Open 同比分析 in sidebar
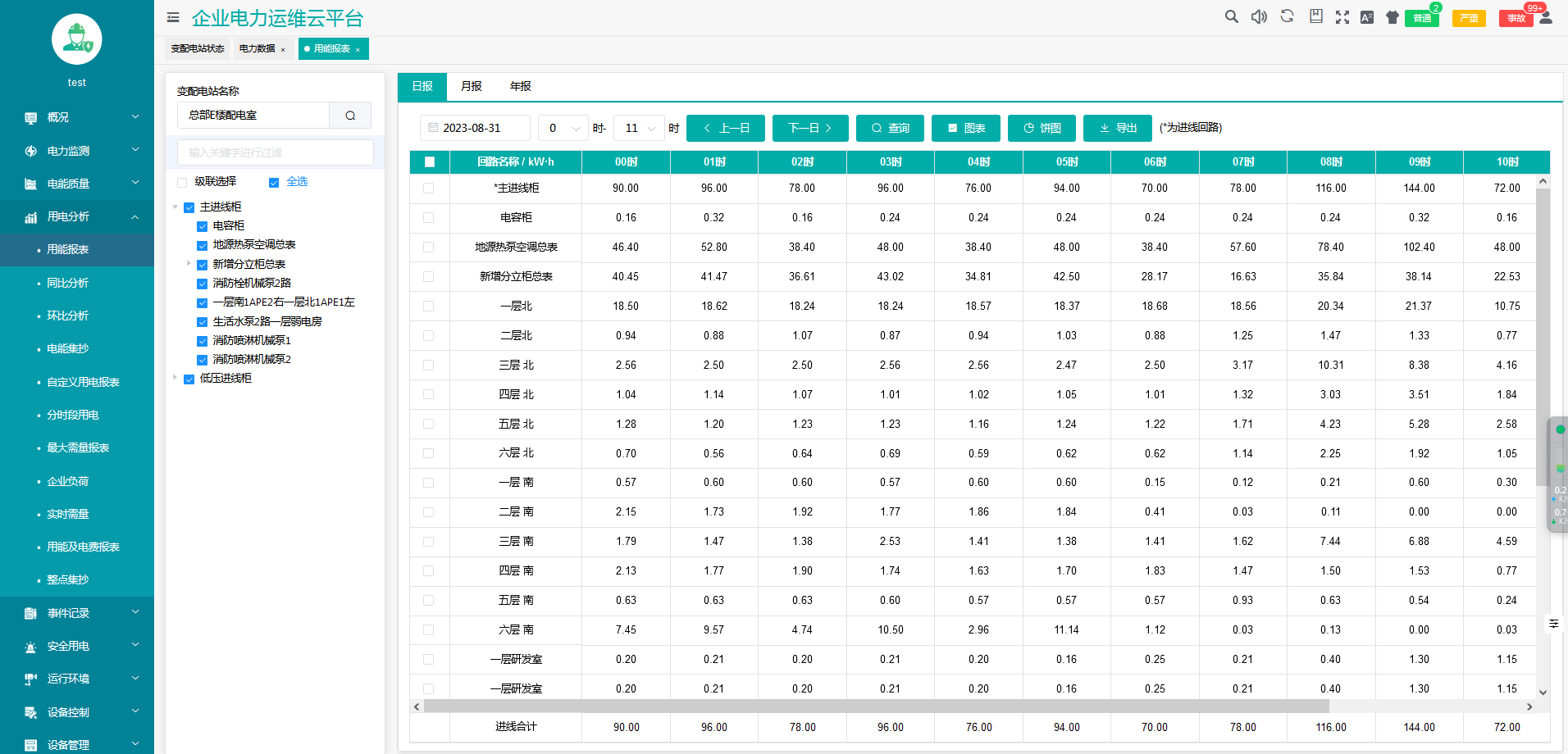Image resolution: width=1568 pixels, height=754 pixels. coord(68,283)
